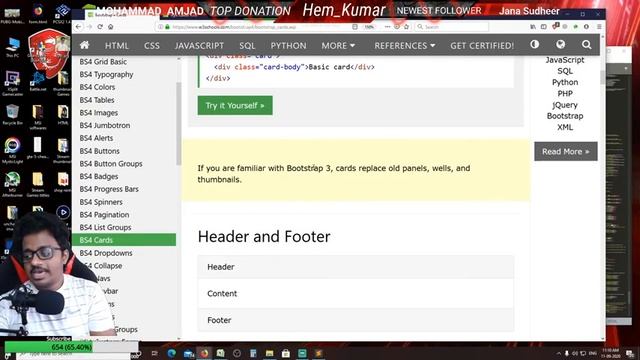Image resolution: width=640 pixels, height=360 pixels.
Task: Click the page vertical scrollbar thumb
Action: tap(602, 77)
